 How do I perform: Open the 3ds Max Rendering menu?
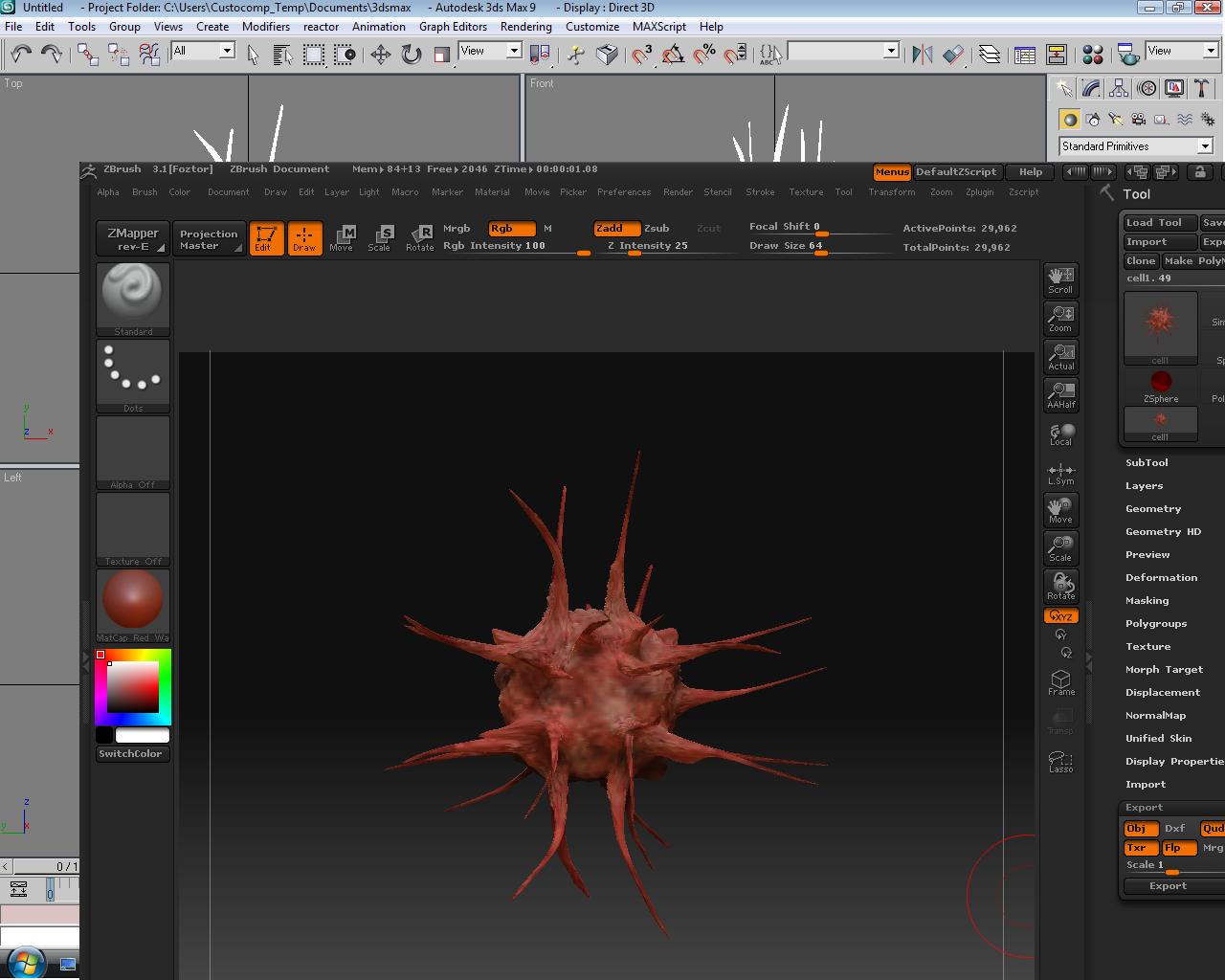(x=525, y=27)
